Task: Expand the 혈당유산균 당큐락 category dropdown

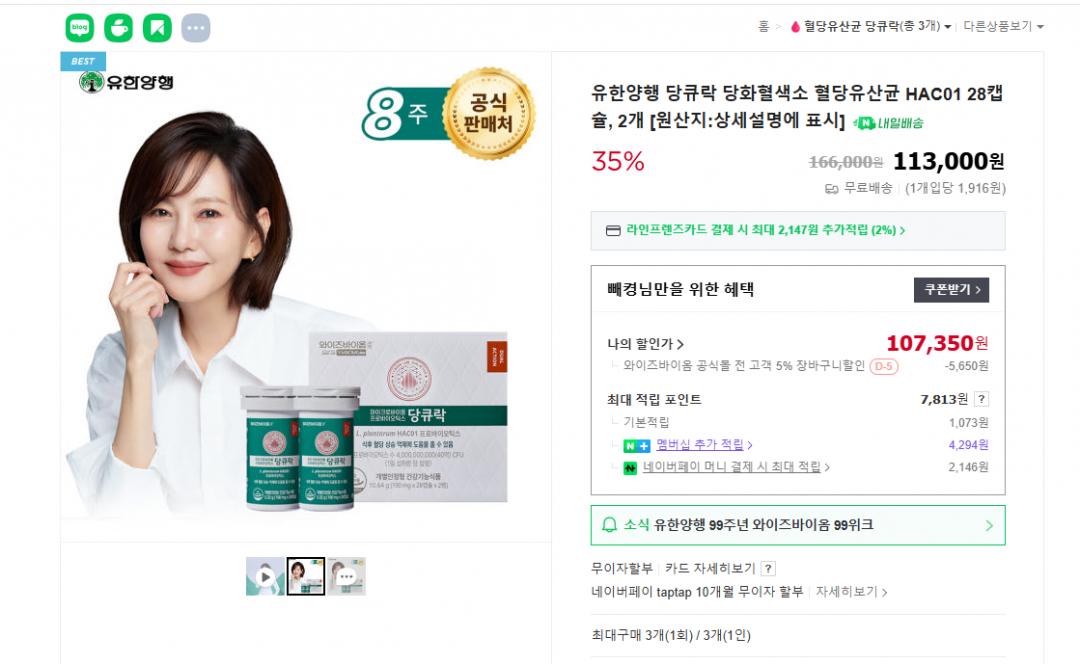Action: 871,26
